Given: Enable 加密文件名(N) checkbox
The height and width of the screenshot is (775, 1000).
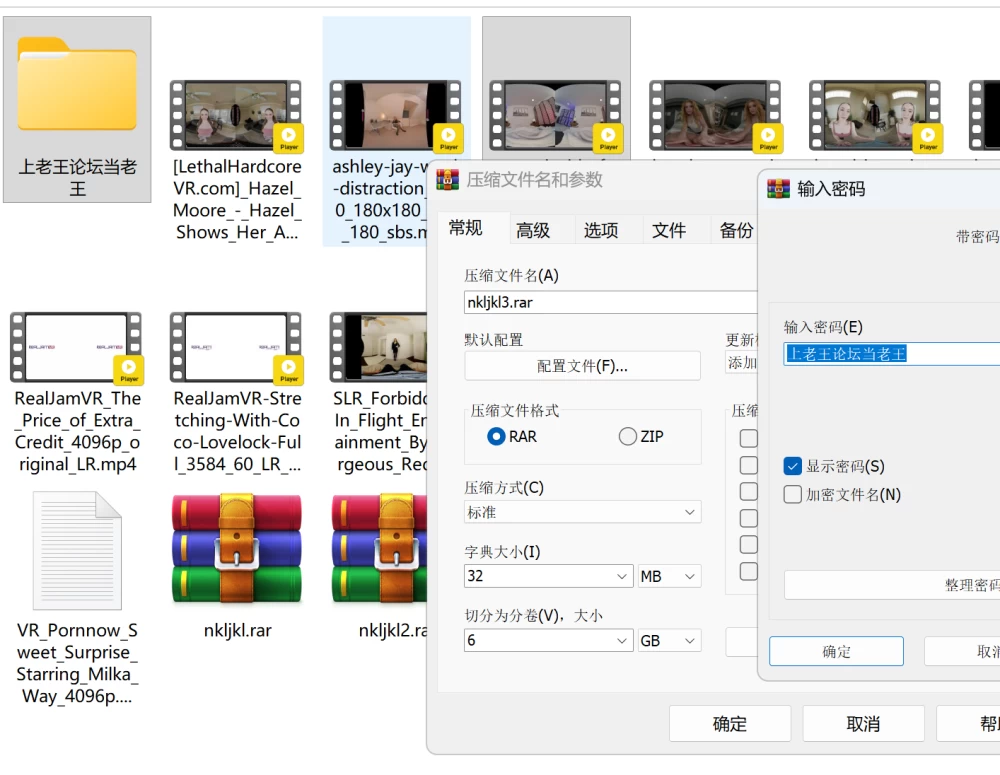Looking at the screenshot, I should [792, 494].
